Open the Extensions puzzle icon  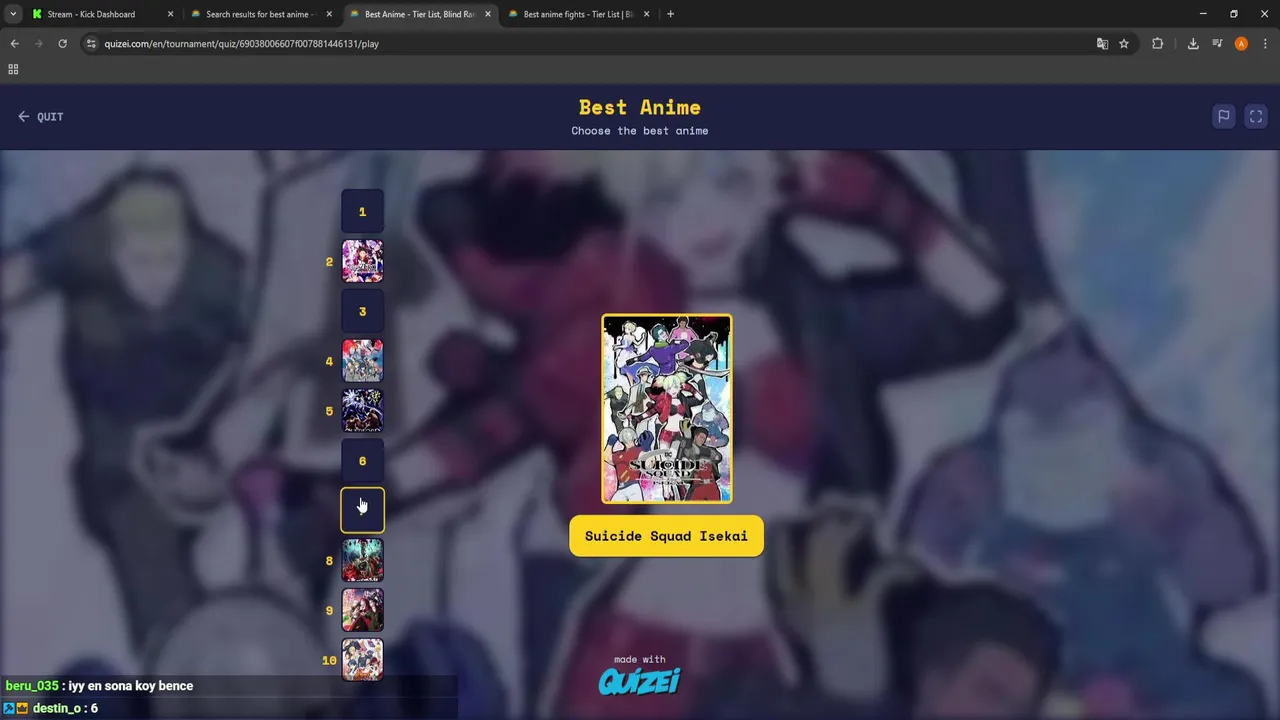coord(1158,44)
